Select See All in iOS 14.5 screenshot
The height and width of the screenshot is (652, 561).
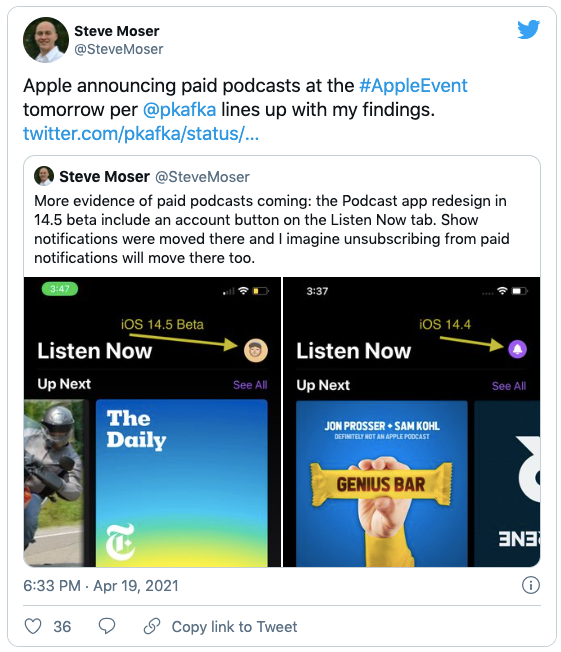250,385
